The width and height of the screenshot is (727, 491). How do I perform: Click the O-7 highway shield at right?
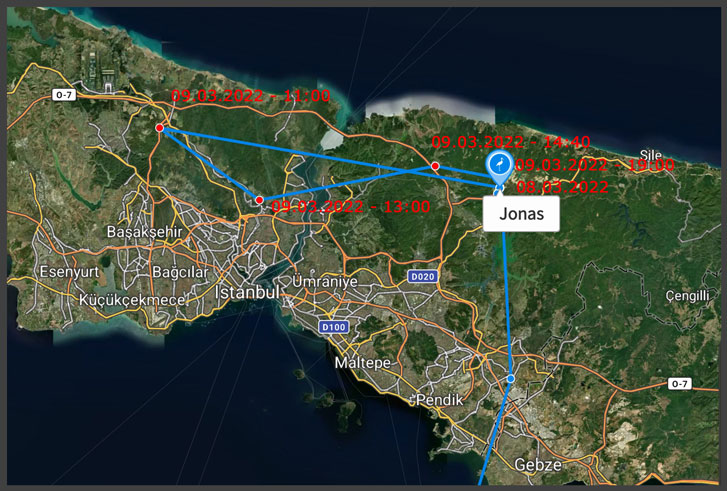click(x=679, y=383)
